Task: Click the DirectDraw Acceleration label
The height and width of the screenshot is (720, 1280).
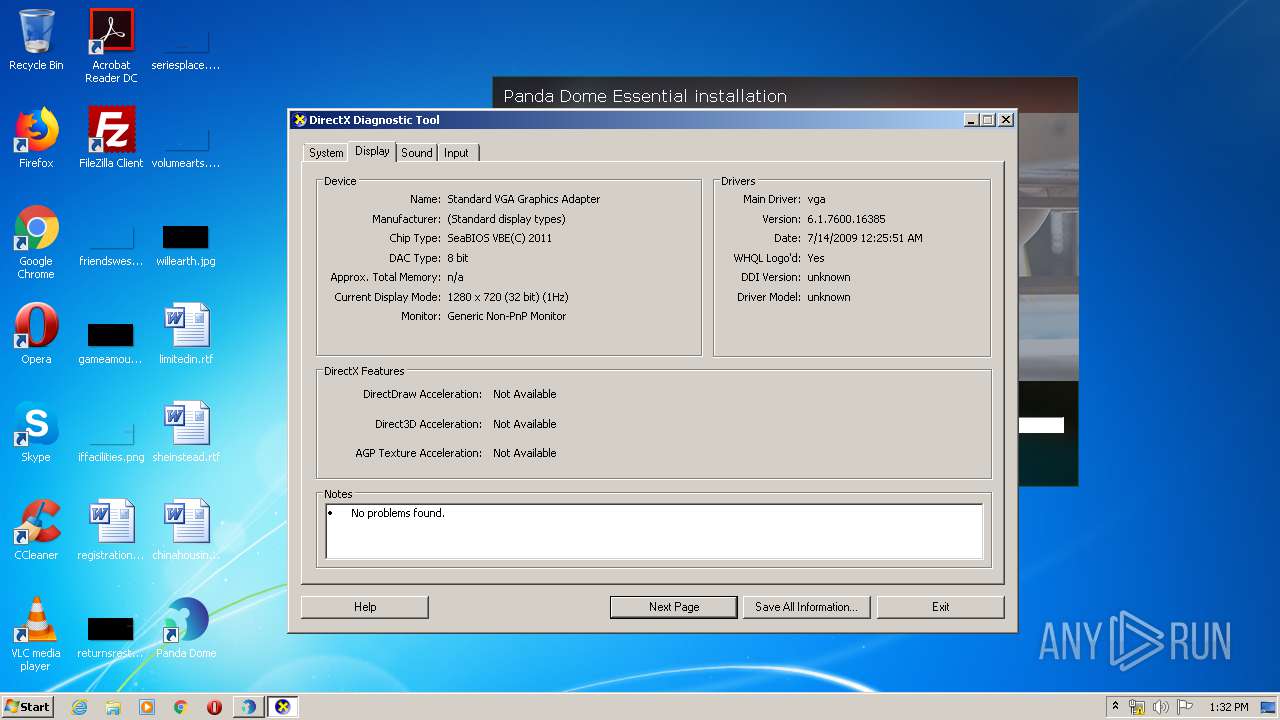Action: [x=422, y=394]
